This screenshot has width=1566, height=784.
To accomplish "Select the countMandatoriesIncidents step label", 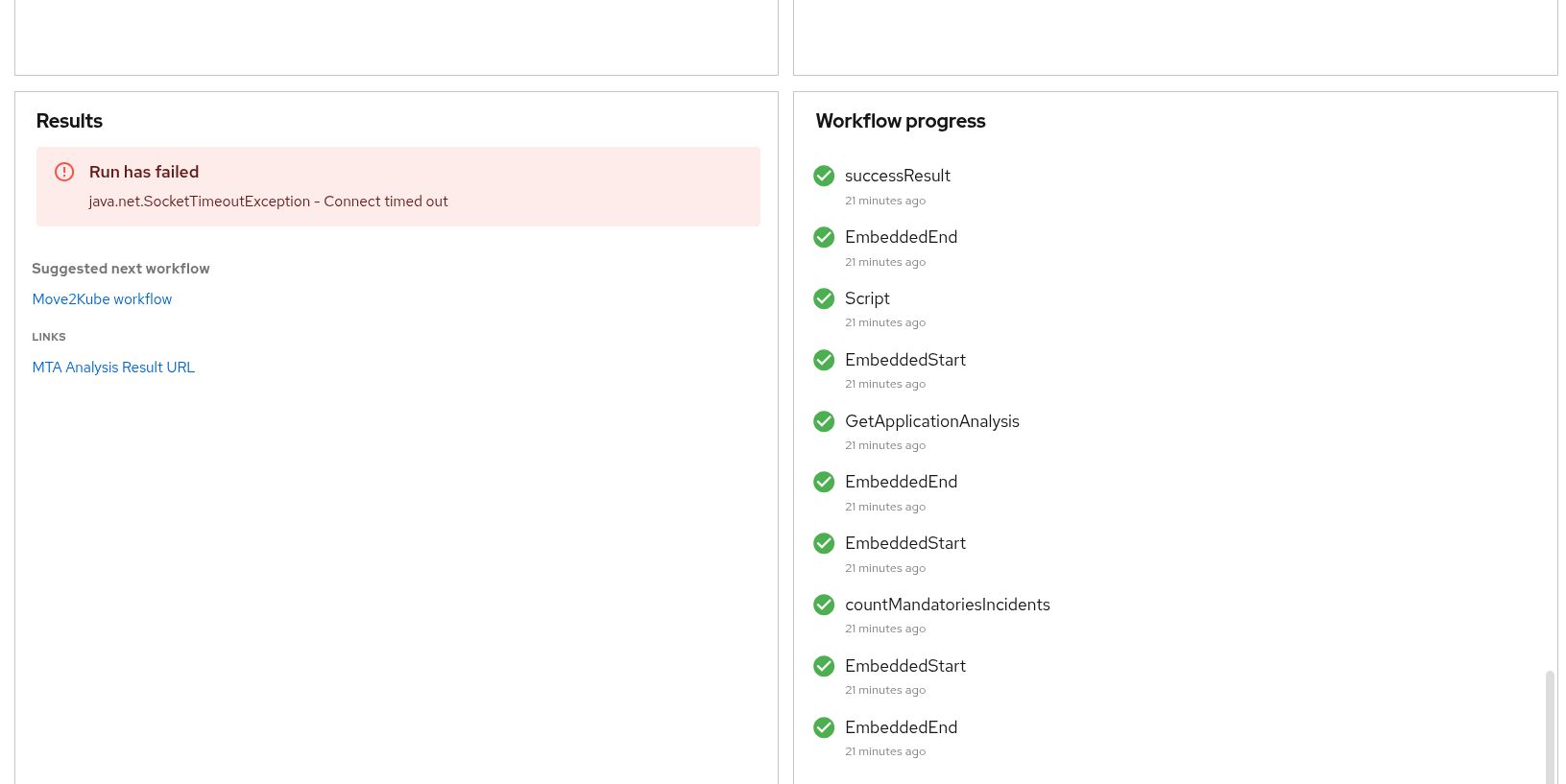I will pos(947,605).
